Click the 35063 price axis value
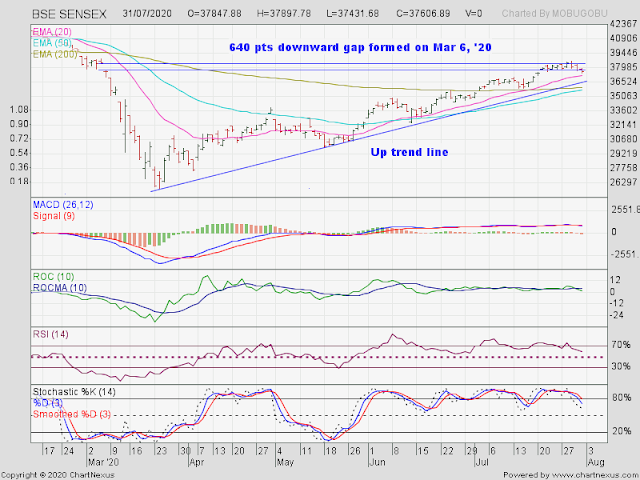 pyautogui.click(x=623, y=96)
